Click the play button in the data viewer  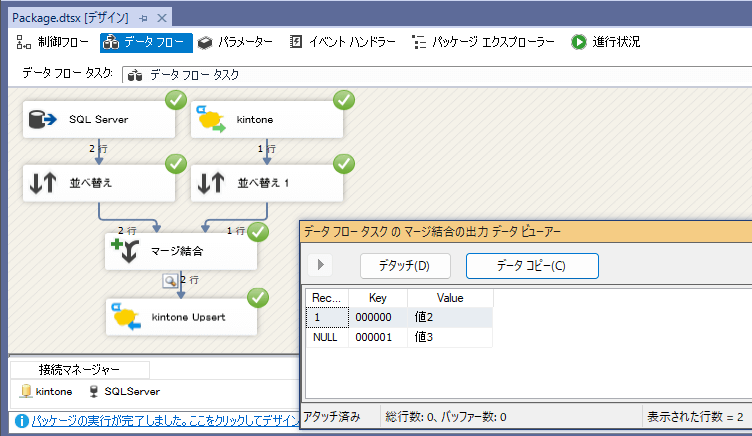point(321,265)
